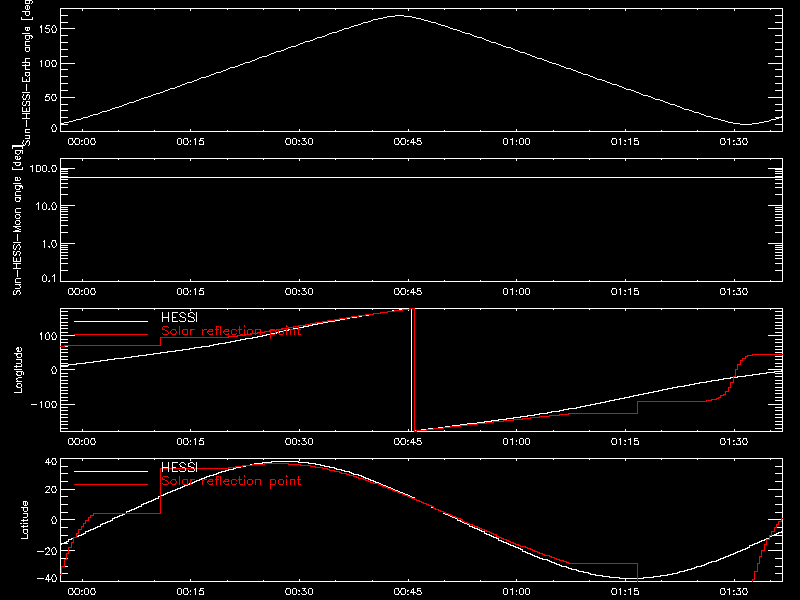Screen dimensions: 800x600
Task: Click the Sun-HESSI-Moon angle axis label
Action: point(17,220)
